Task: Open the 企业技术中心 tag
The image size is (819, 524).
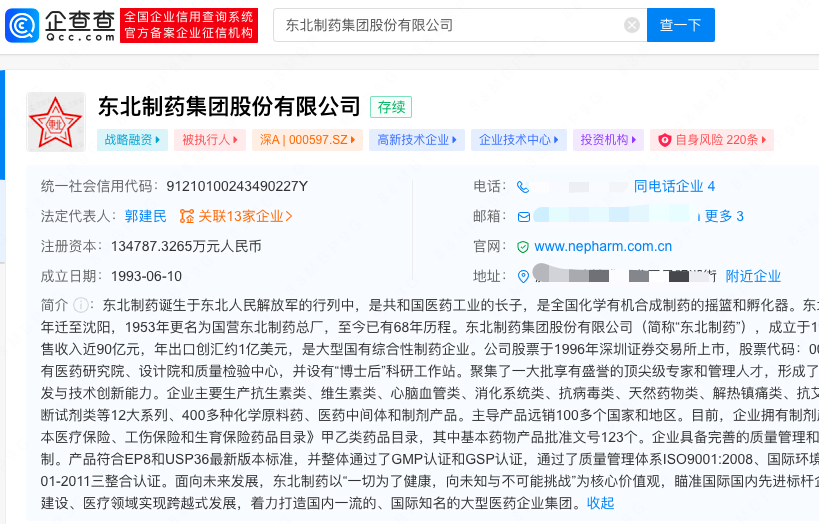Action: pos(519,140)
